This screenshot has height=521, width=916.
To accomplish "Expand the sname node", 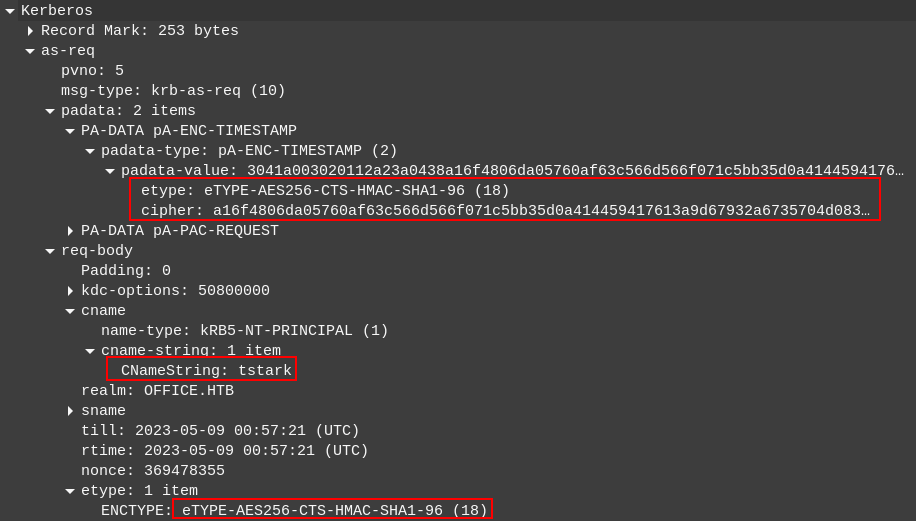I will tap(70, 411).
